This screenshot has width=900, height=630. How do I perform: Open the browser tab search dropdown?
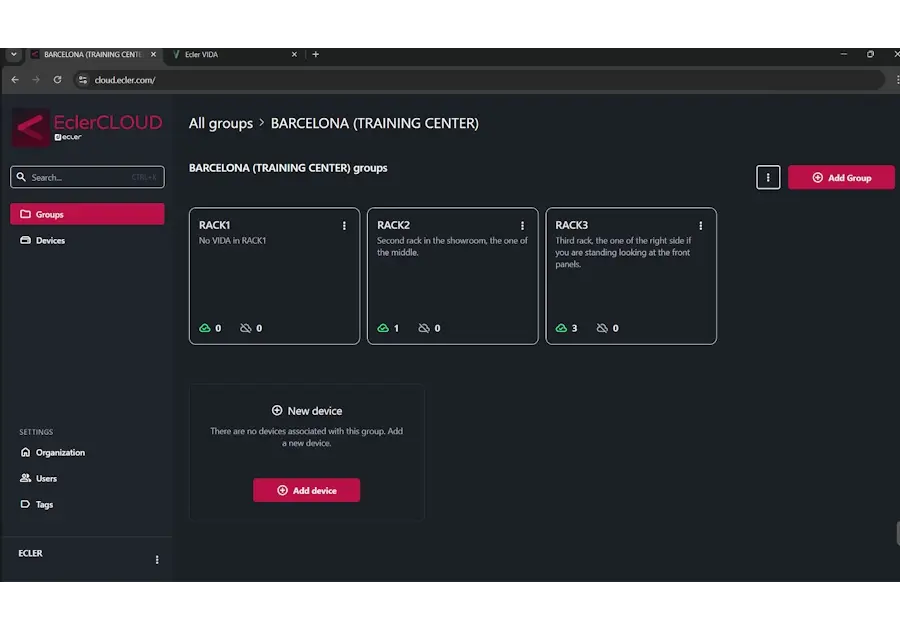coord(14,55)
